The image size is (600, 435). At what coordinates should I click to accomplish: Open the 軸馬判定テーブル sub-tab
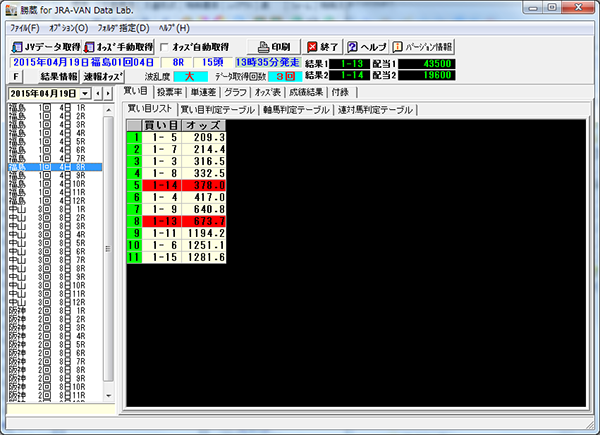point(296,110)
